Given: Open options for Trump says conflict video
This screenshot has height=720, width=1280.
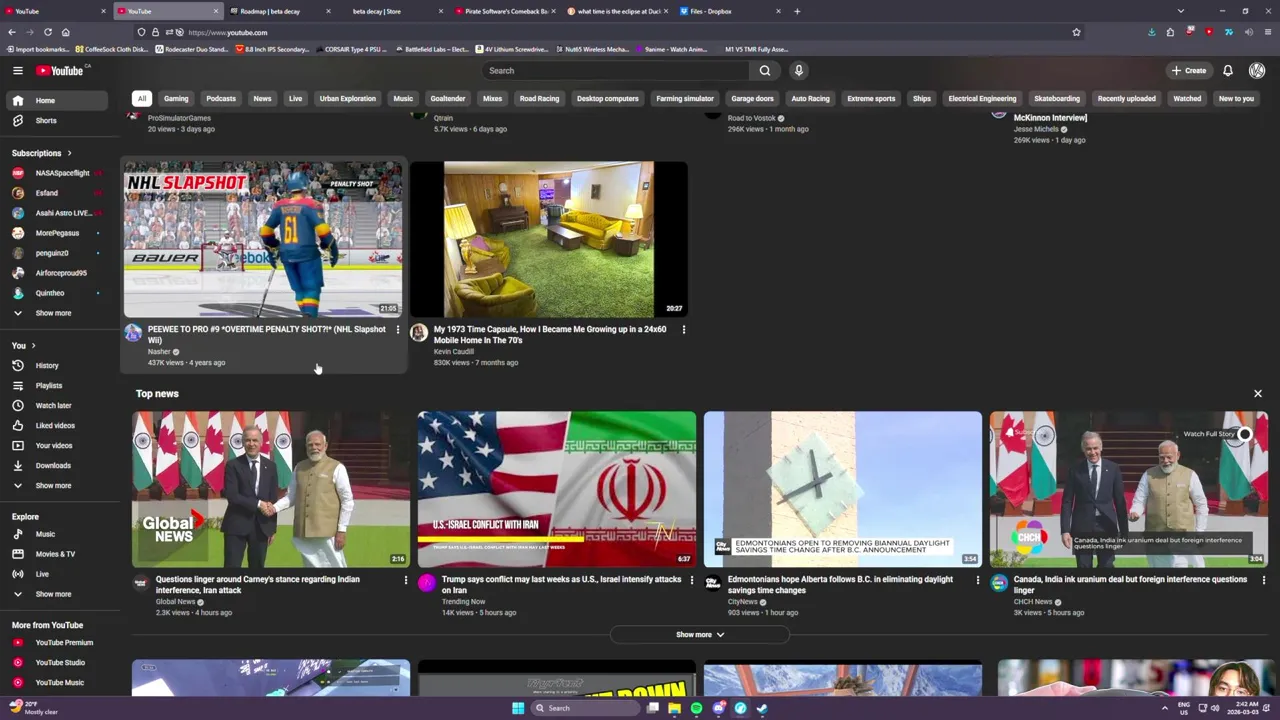Looking at the screenshot, I should [692, 580].
